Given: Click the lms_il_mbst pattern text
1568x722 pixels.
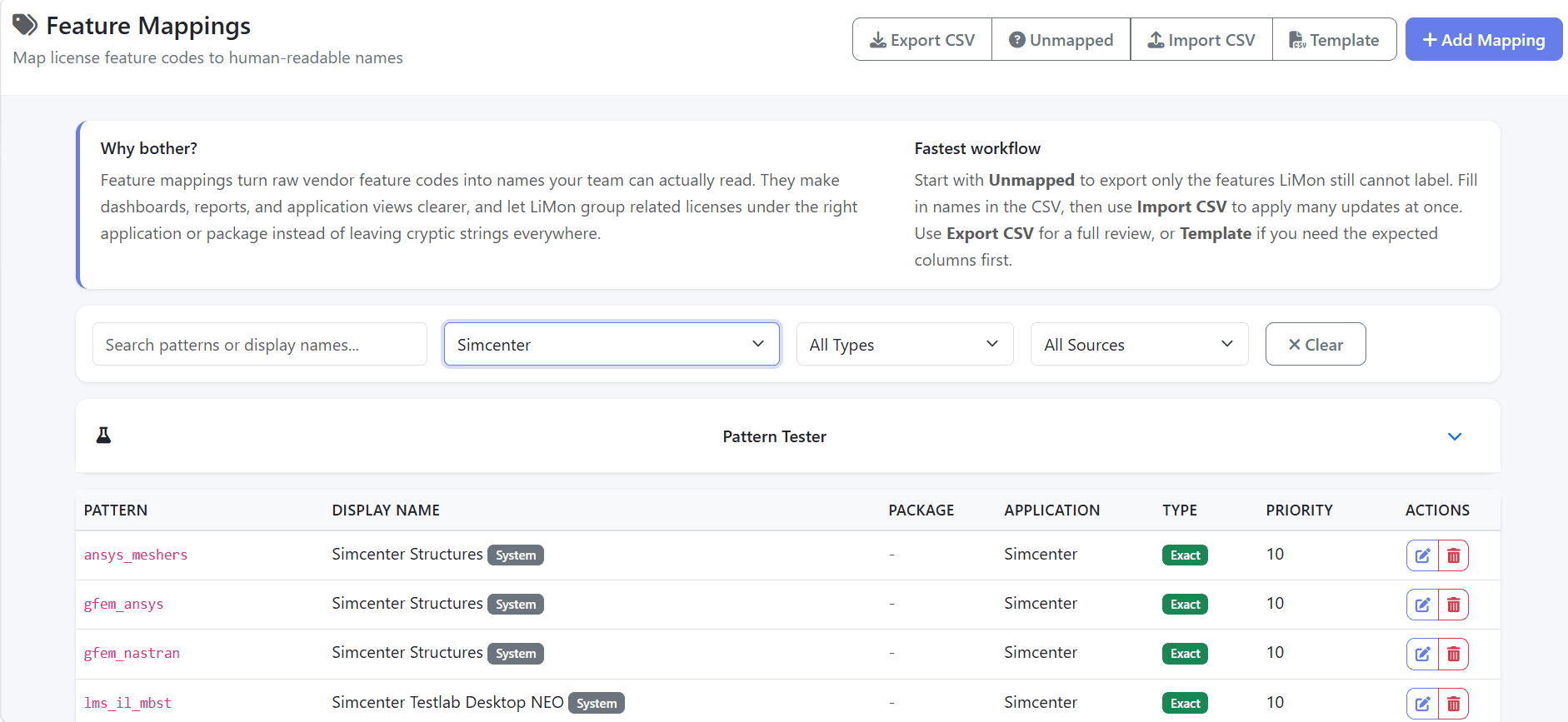Looking at the screenshot, I should click(127, 703).
